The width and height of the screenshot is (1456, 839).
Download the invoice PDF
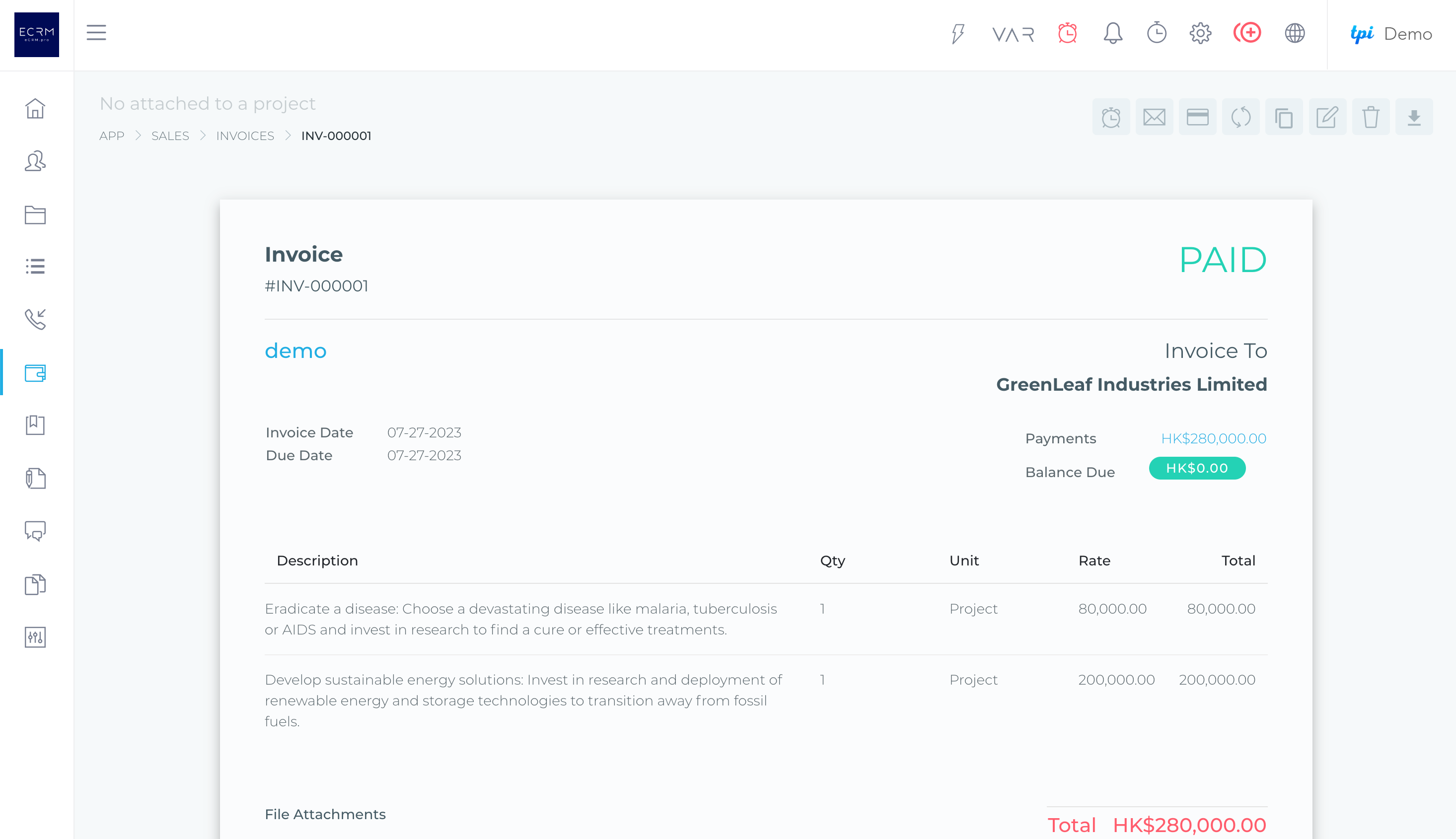1414,117
